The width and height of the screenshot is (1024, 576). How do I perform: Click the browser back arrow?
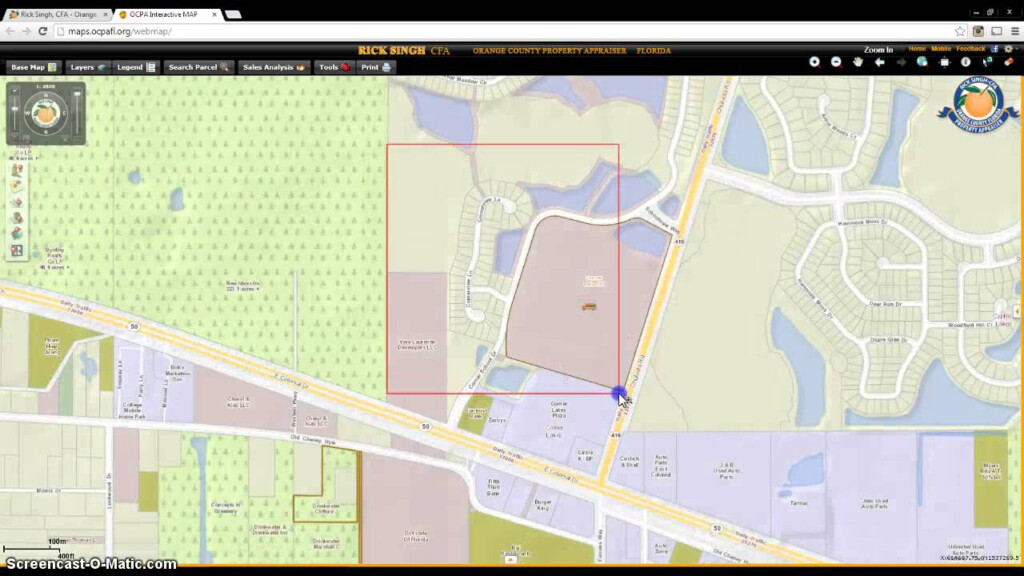tap(10, 31)
